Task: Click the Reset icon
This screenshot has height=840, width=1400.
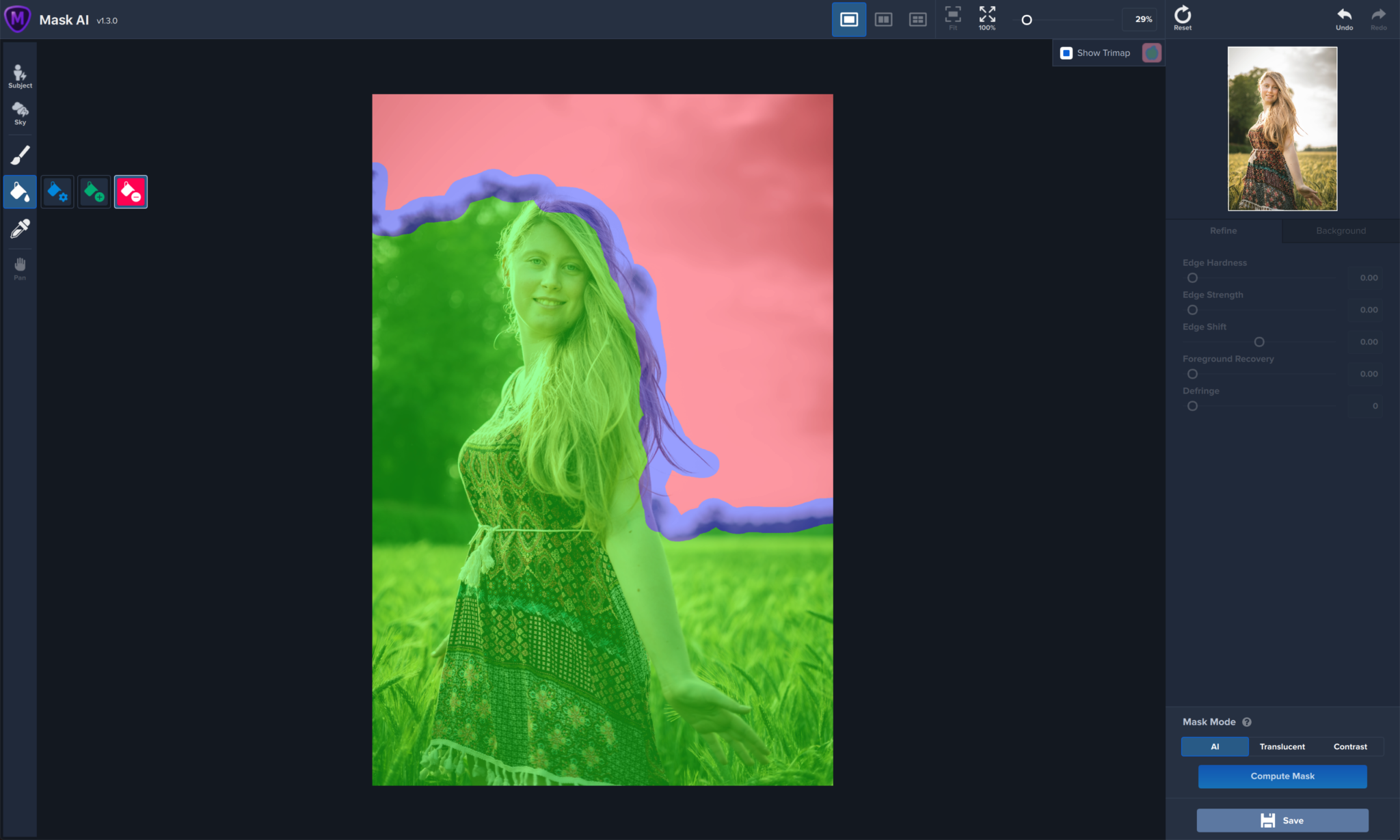Action: [1183, 18]
